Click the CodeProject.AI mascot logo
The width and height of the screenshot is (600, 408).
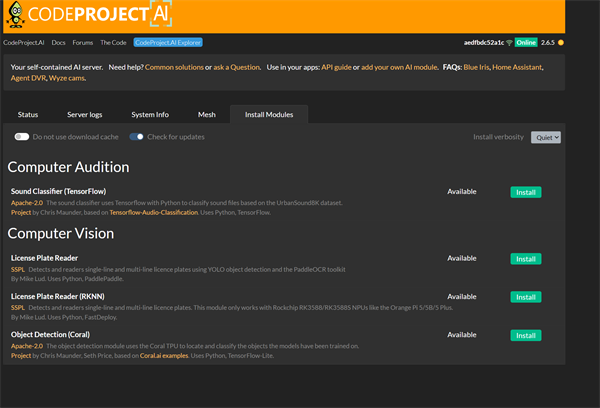[16, 15]
